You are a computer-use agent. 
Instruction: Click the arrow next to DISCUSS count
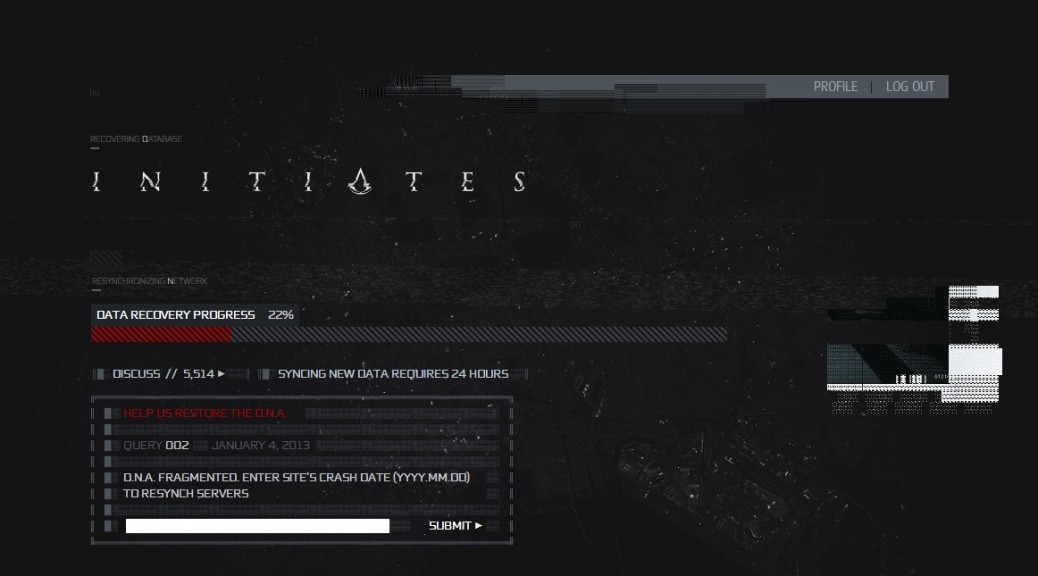(x=221, y=374)
